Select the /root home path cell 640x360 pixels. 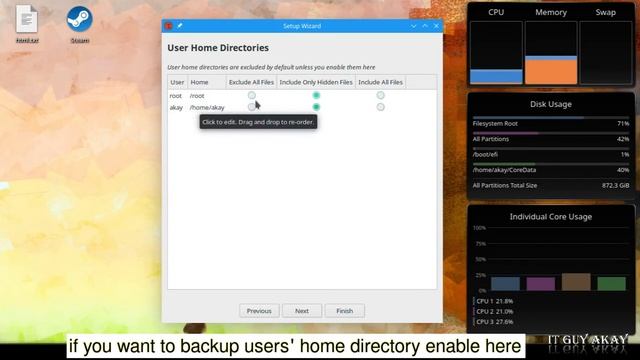point(197,96)
